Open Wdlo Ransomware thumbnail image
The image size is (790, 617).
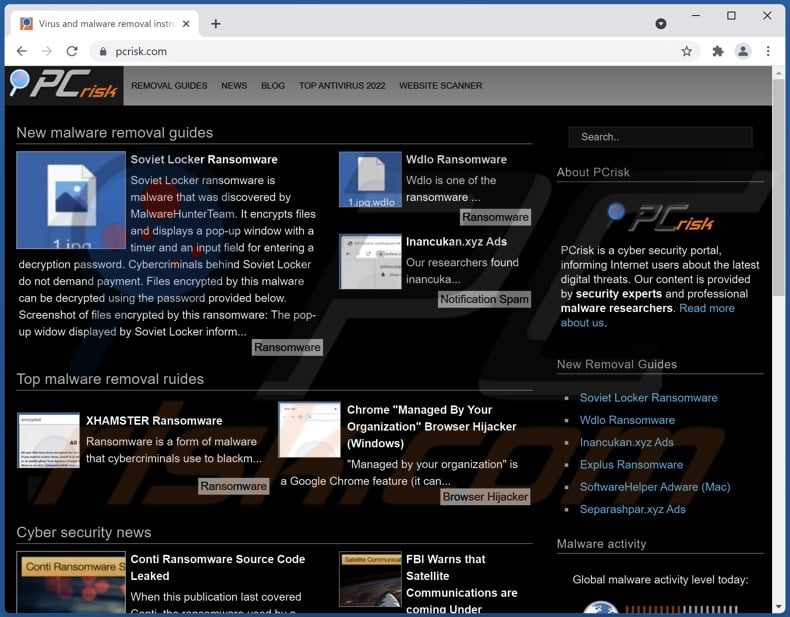coord(370,179)
